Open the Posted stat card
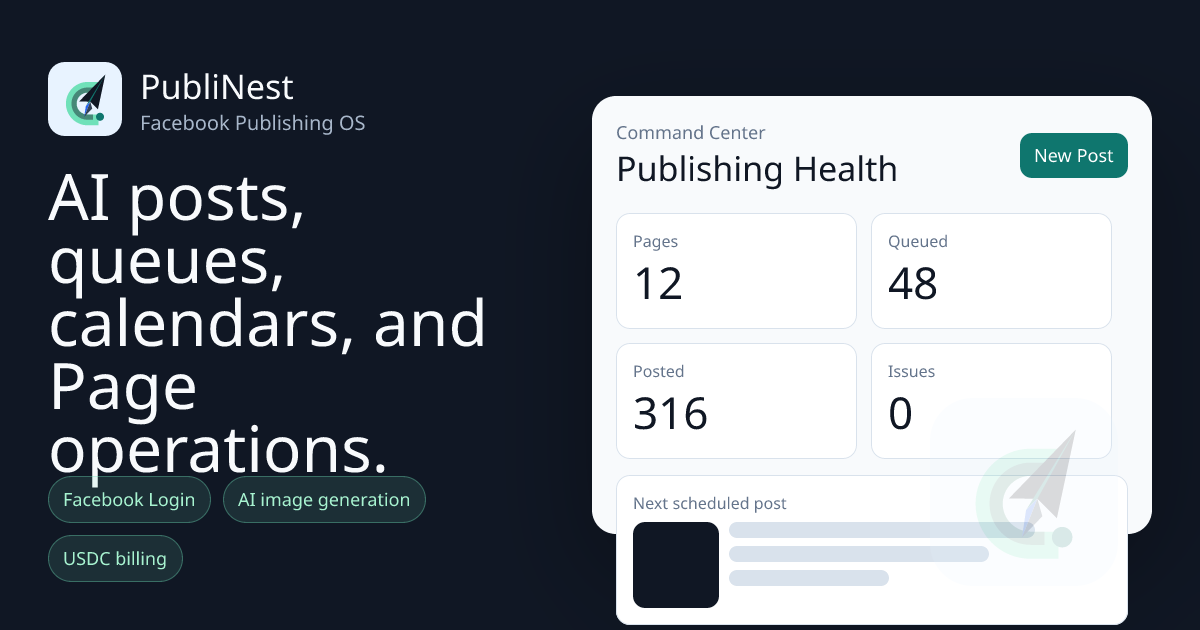Image resolution: width=1200 pixels, height=630 pixels. click(x=736, y=401)
